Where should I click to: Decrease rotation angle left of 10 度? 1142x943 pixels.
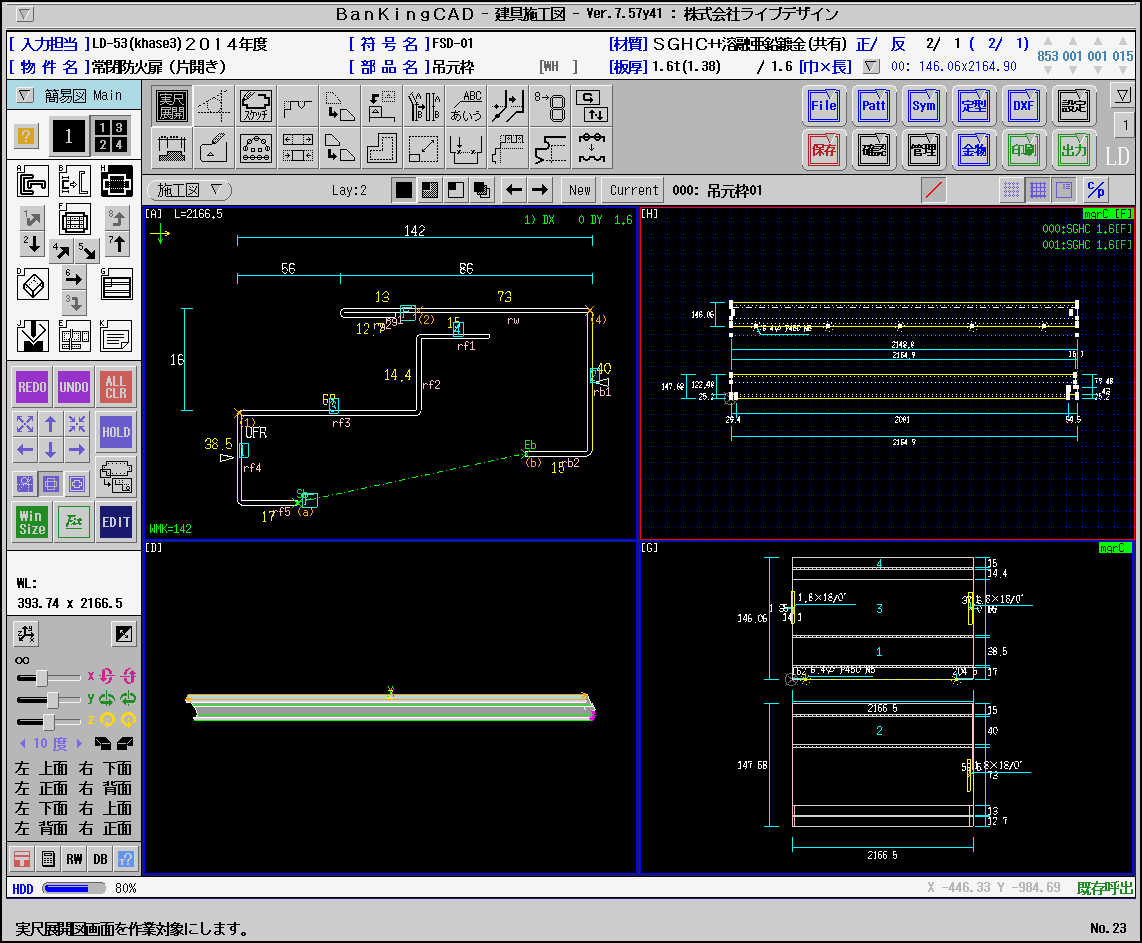click(23, 743)
